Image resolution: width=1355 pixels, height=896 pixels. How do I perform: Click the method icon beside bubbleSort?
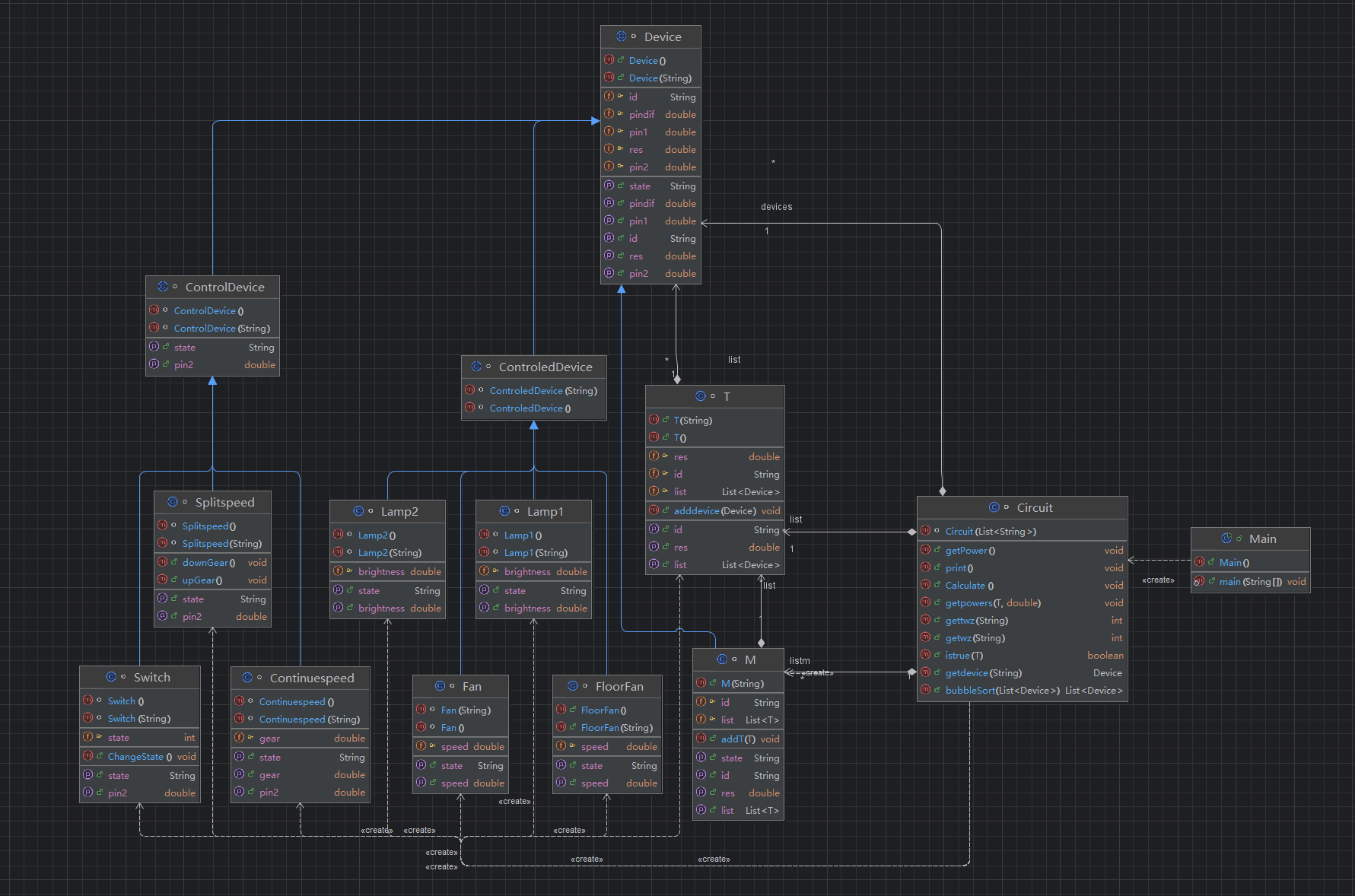925,690
